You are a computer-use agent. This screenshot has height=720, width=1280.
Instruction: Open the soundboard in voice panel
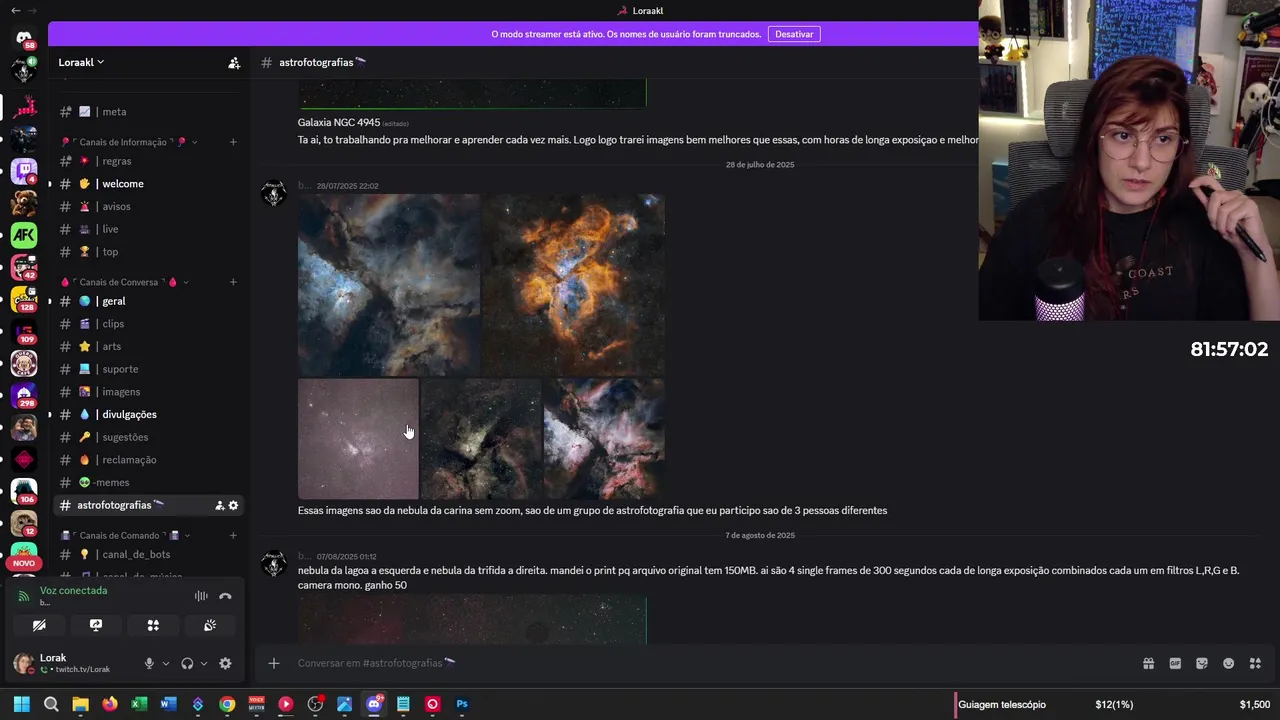210,625
